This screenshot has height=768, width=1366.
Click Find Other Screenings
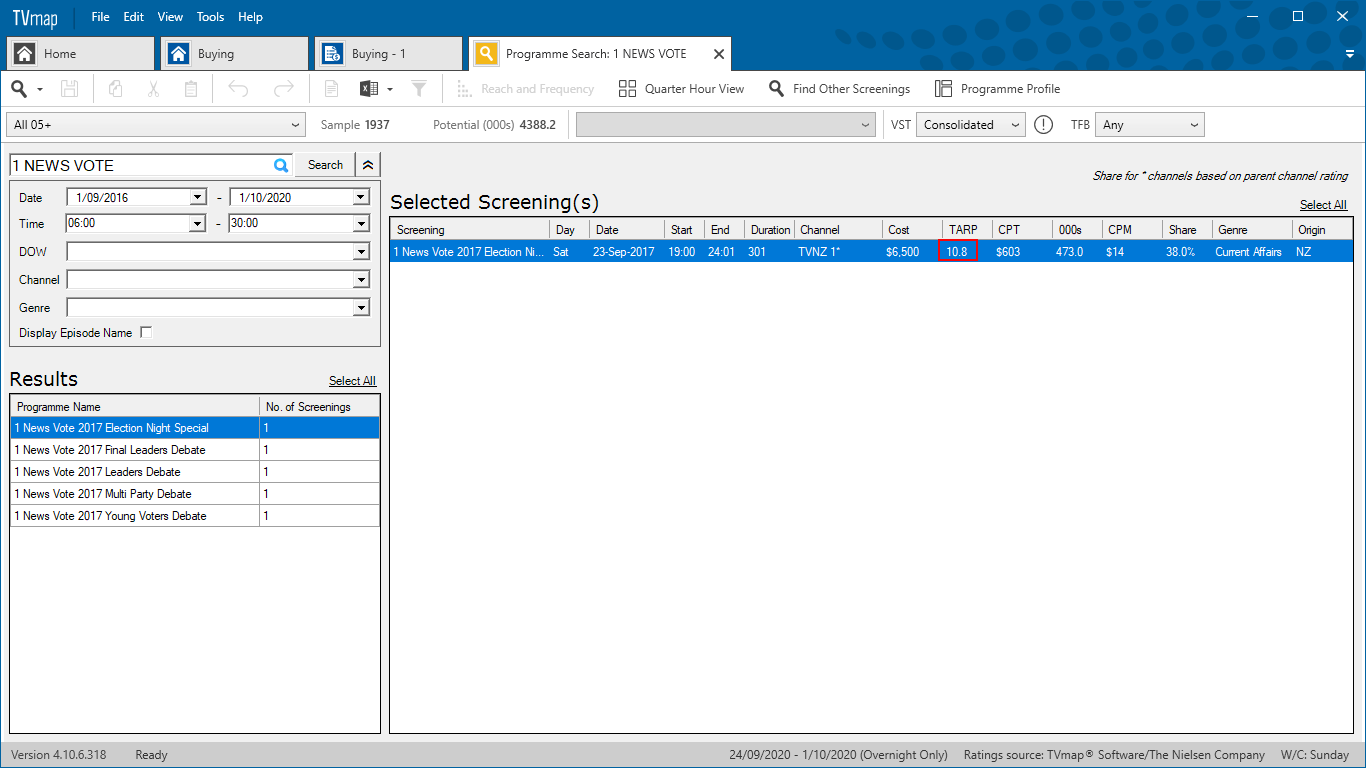[839, 89]
